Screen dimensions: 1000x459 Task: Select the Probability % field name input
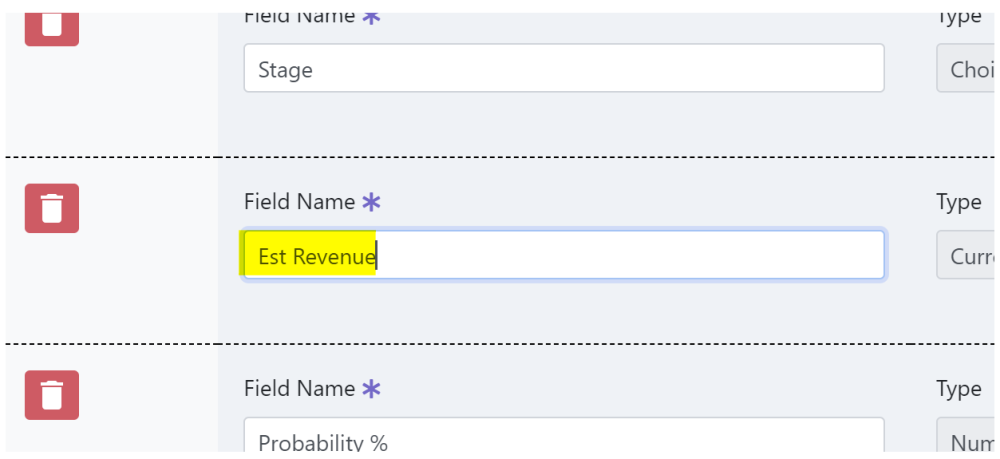[563, 440]
